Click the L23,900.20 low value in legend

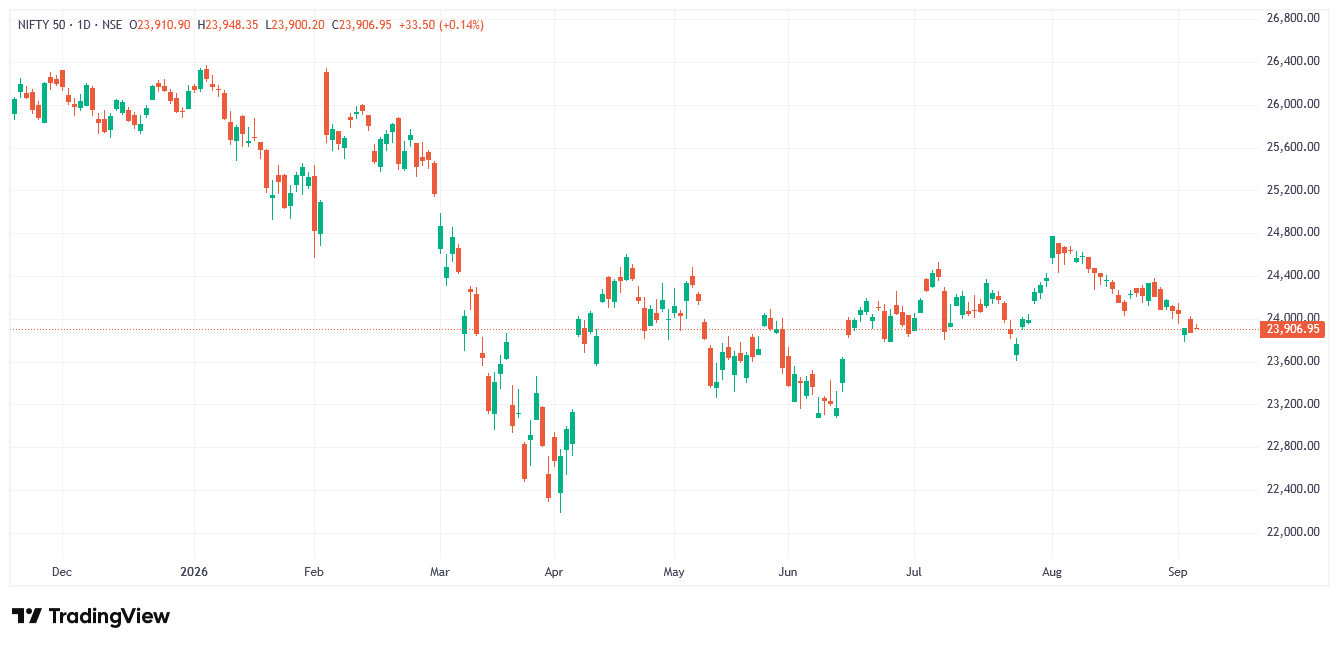point(295,25)
